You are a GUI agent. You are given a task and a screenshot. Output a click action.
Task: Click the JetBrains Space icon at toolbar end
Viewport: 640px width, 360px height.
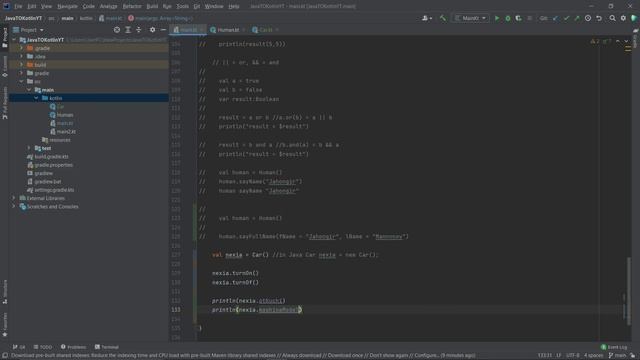[x=634, y=18]
